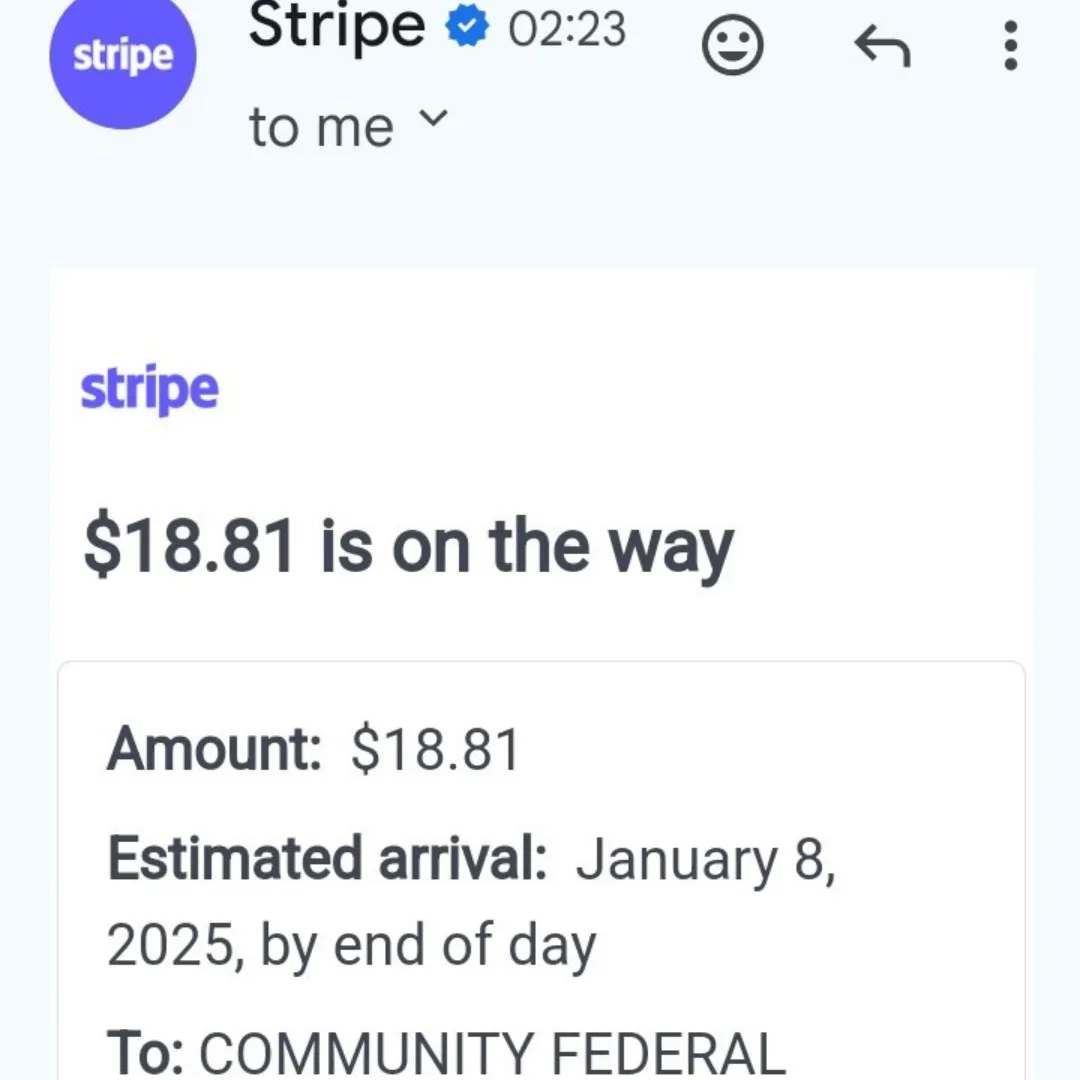This screenshot has height=1080, width=1080.
Task: Select 'COMMUNITY FEDERAL' bank name
Action: point(492,1053)
